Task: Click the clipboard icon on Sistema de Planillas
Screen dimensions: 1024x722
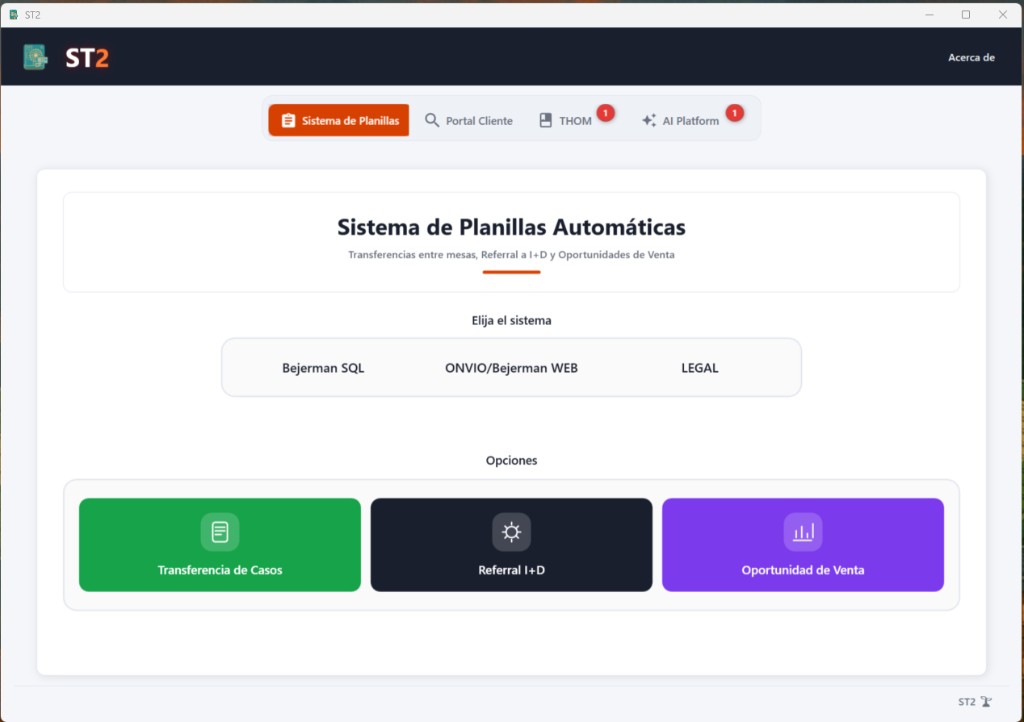Action: [x=288, y=121]
